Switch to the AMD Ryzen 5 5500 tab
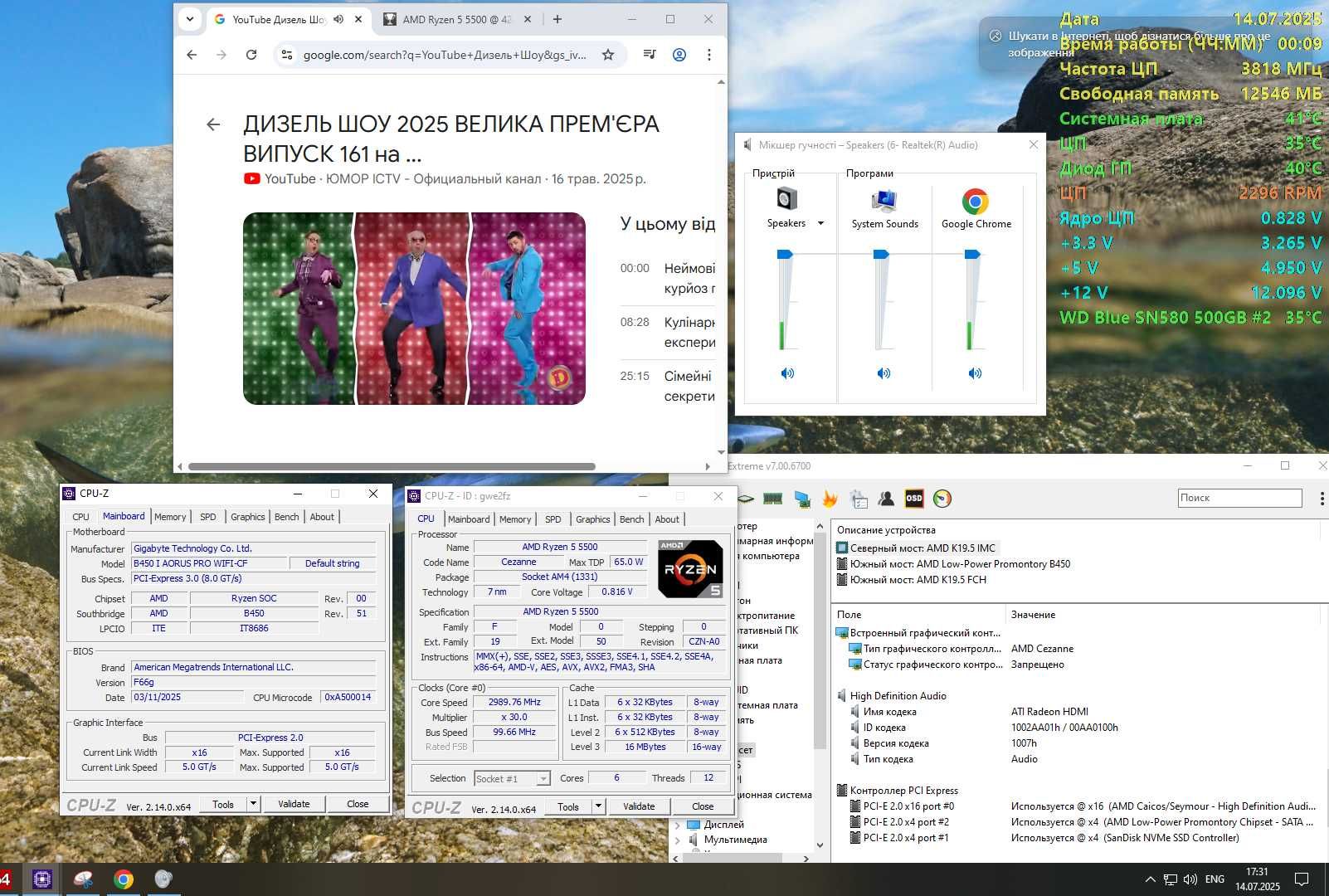The width and height of the screenshot is (1329, 896). [456, 19]
